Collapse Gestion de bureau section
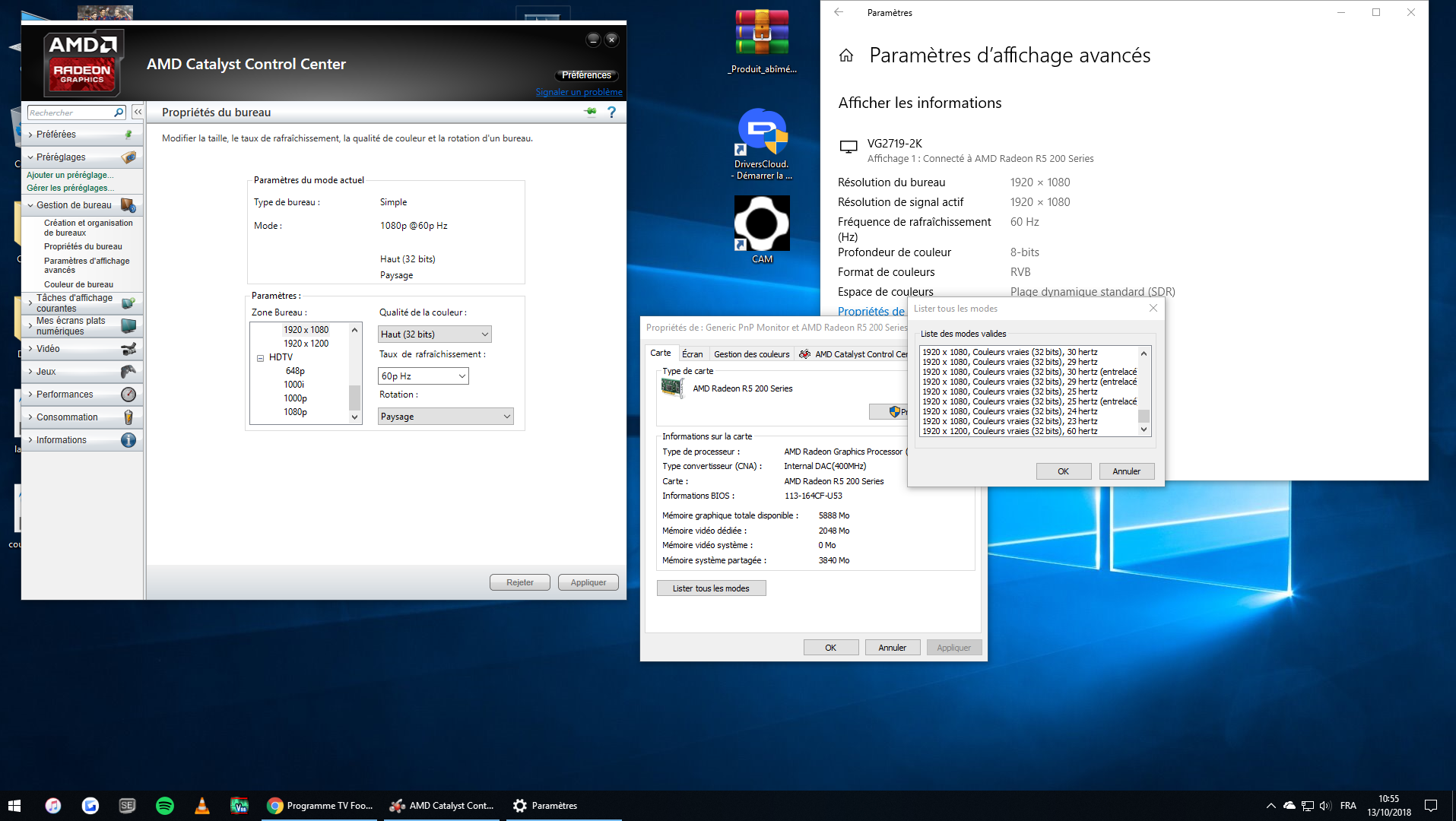Viewport: 1456px width, 821px height. [x=82, y=205]
